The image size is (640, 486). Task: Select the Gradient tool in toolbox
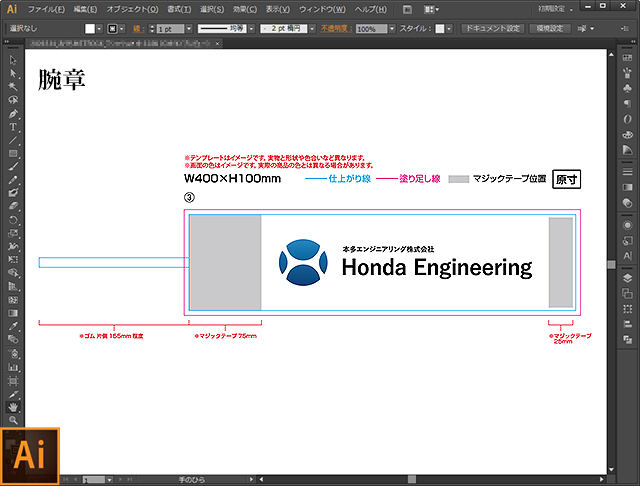coord(13,313)
